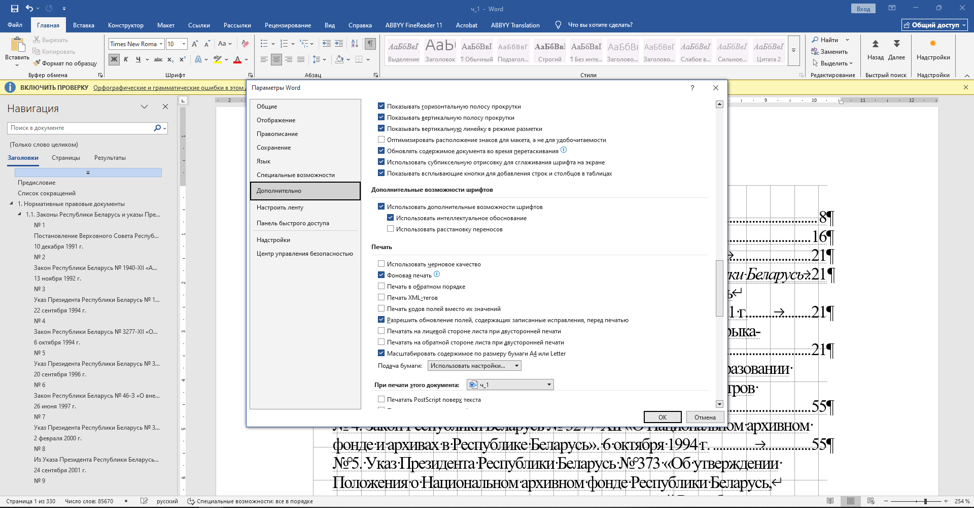Click the Bold formatting icon
Viewport: 974px width, 508px height.
click(x=114, y=60)
